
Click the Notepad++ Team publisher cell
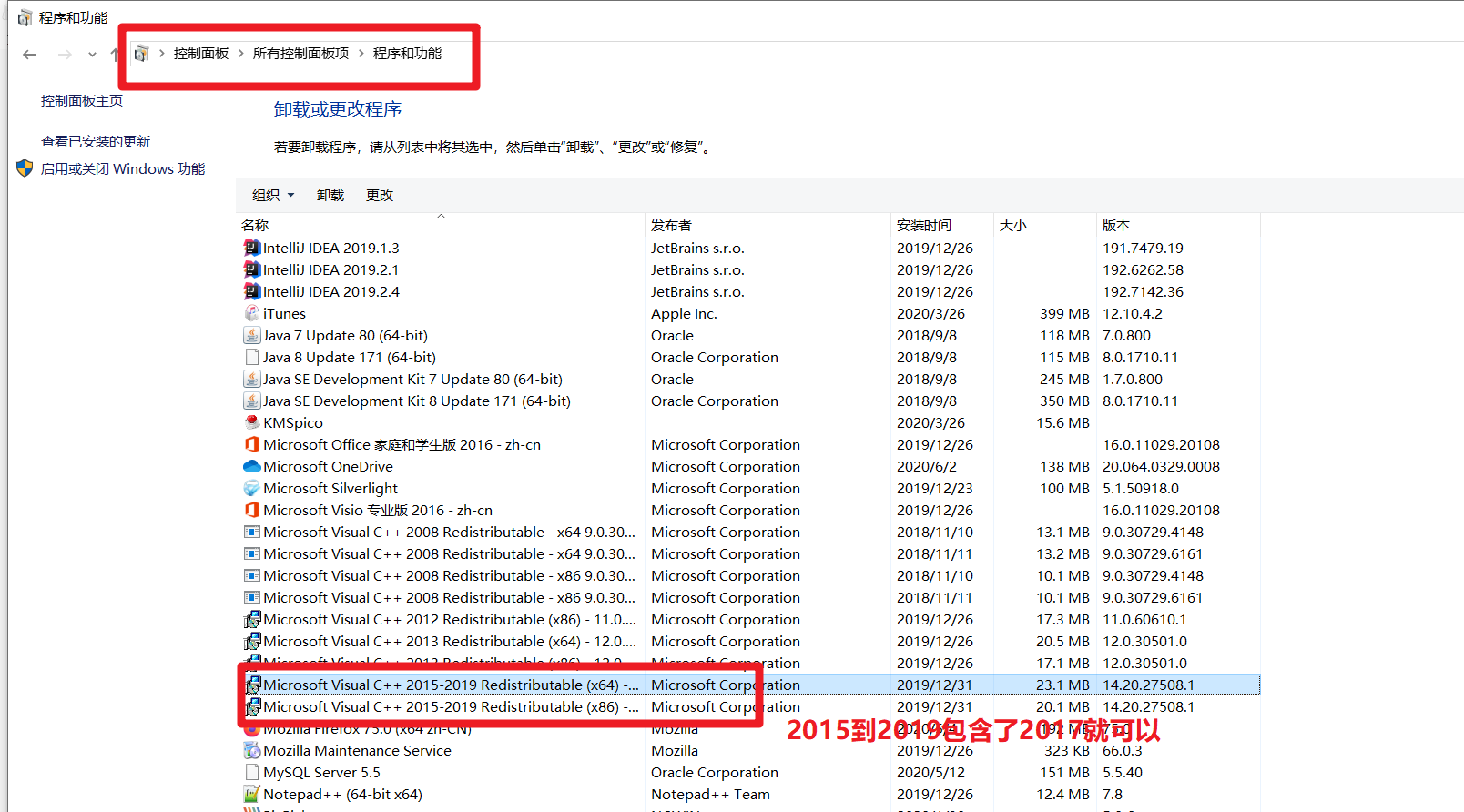pyautogui.click(x=710, y=794)
